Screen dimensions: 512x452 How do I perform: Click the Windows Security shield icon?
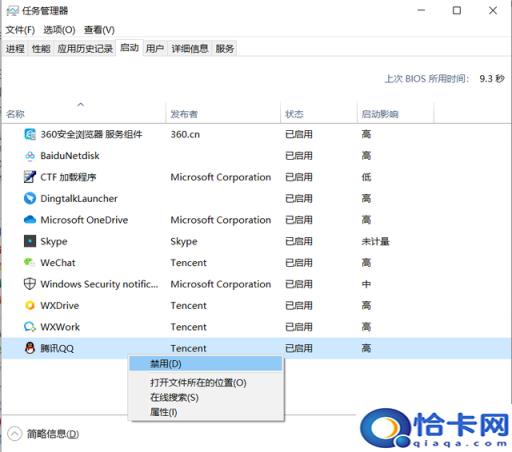(x=30, y=284)
